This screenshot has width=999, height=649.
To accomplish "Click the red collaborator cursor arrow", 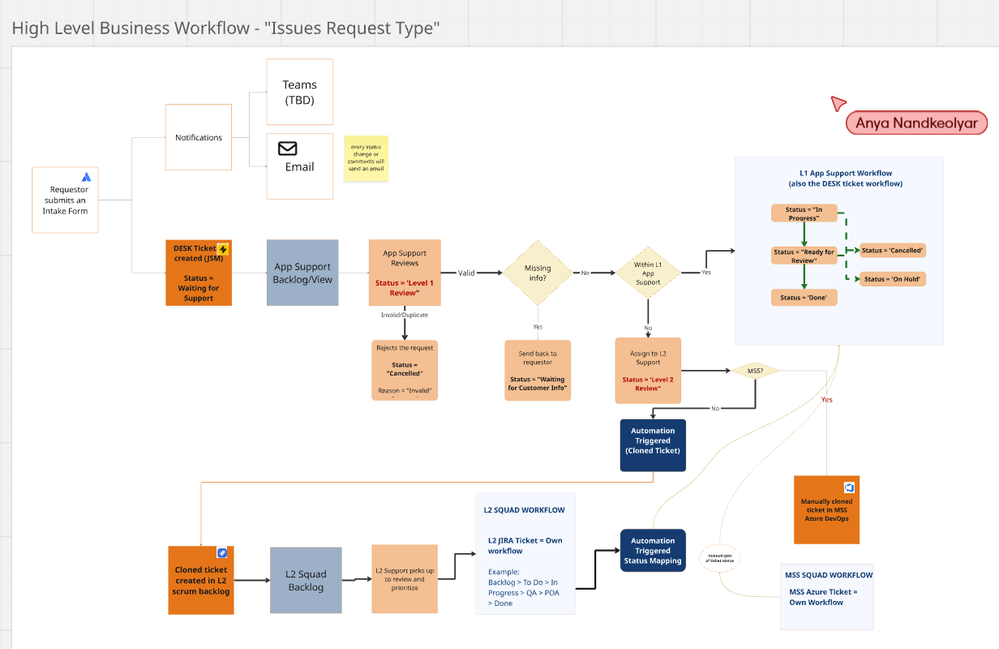I will pos(838,103).
